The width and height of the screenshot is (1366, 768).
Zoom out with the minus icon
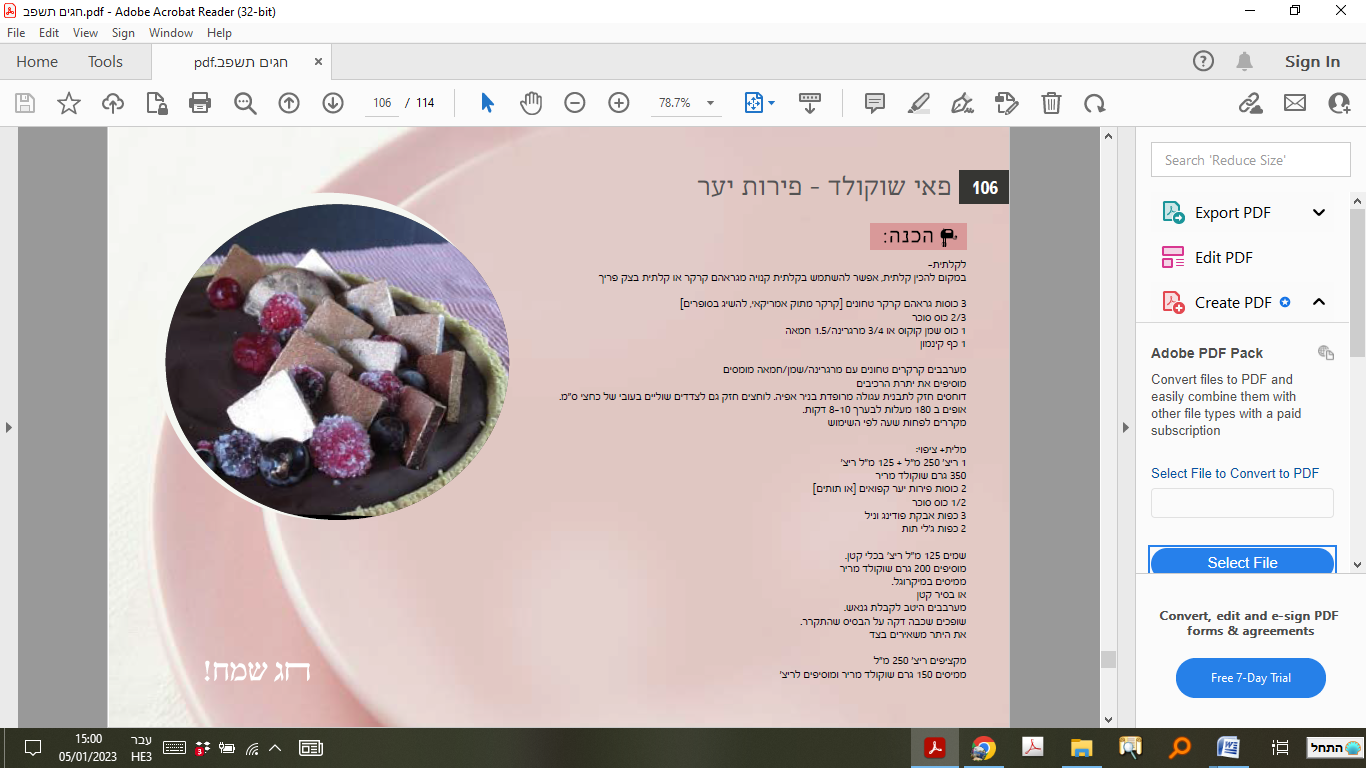(x=575, y=103)
